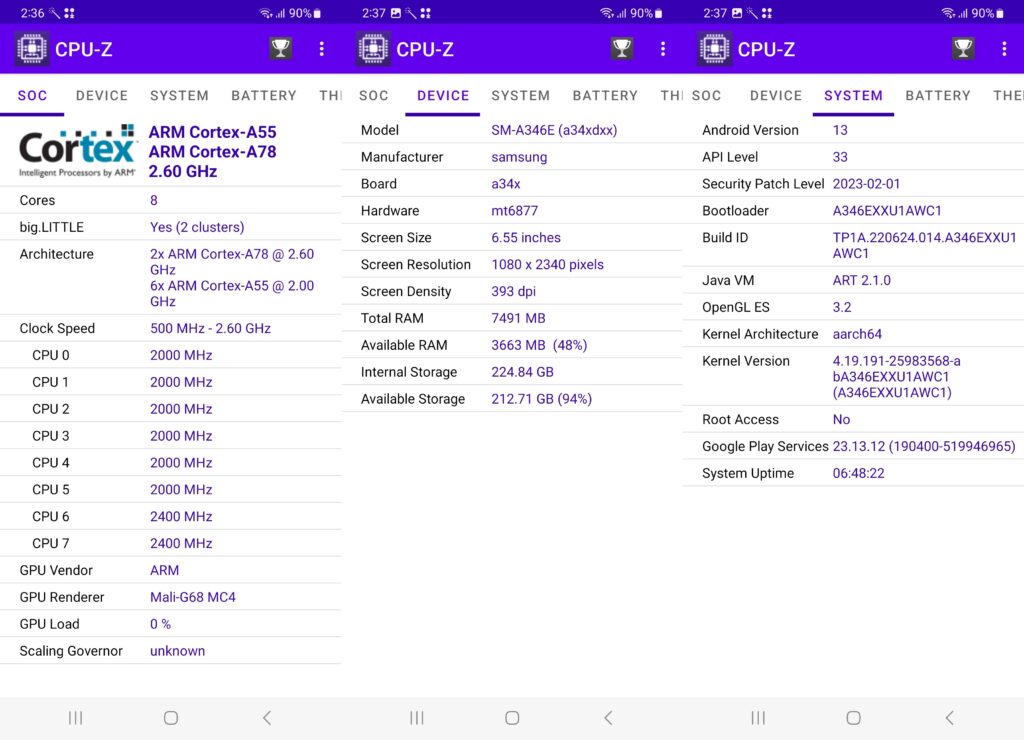
Task: Tap the home button in left screen
Action: click(170, 718)
